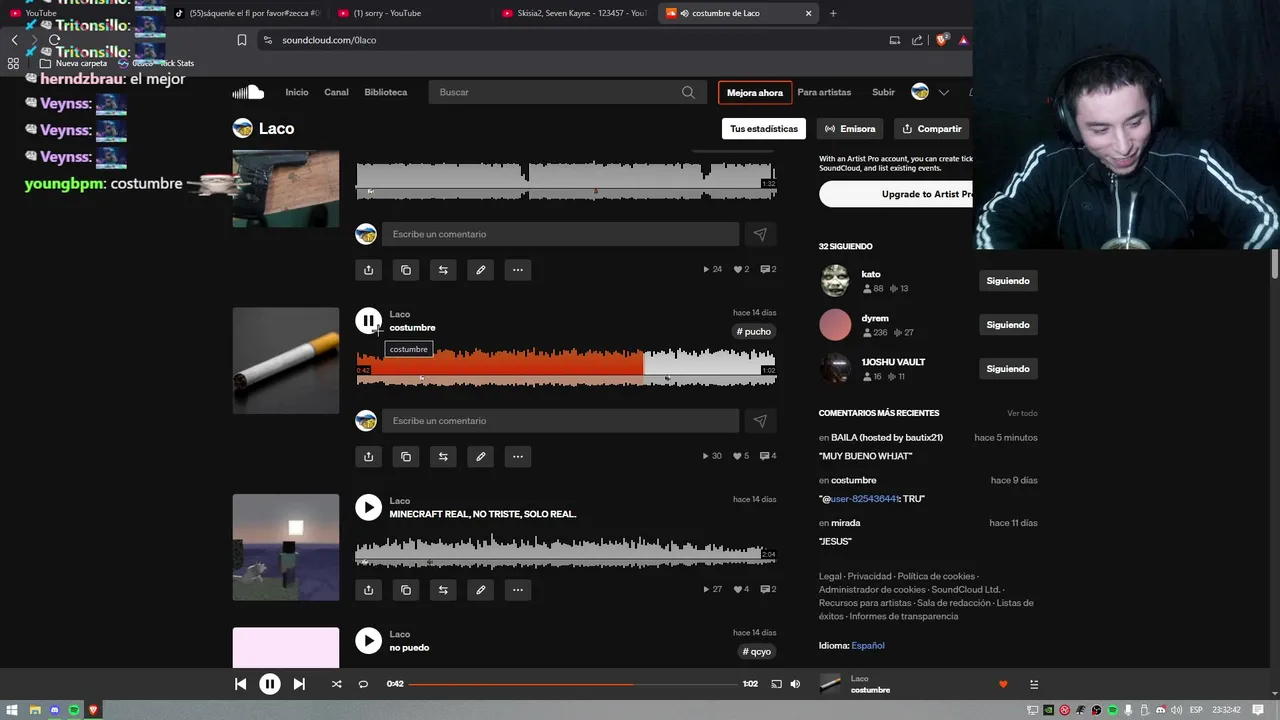Click comment field under costumbre track
Screen dimensions: 1280x720
(x=560, y=421)
